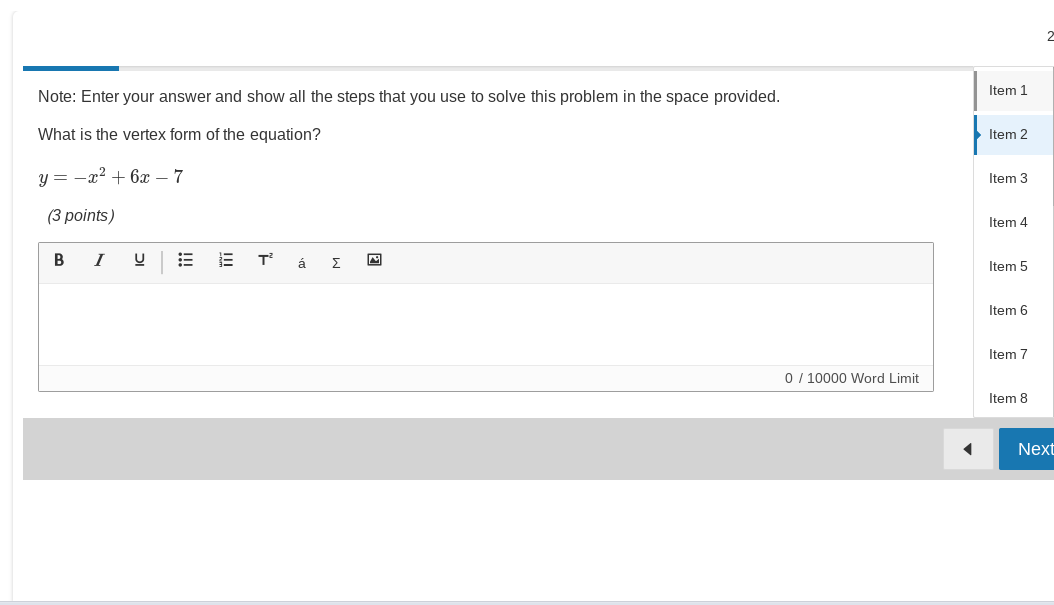1054x605 pixels.
Task: Open Item 8
Action: click(x=1008, y=398)
